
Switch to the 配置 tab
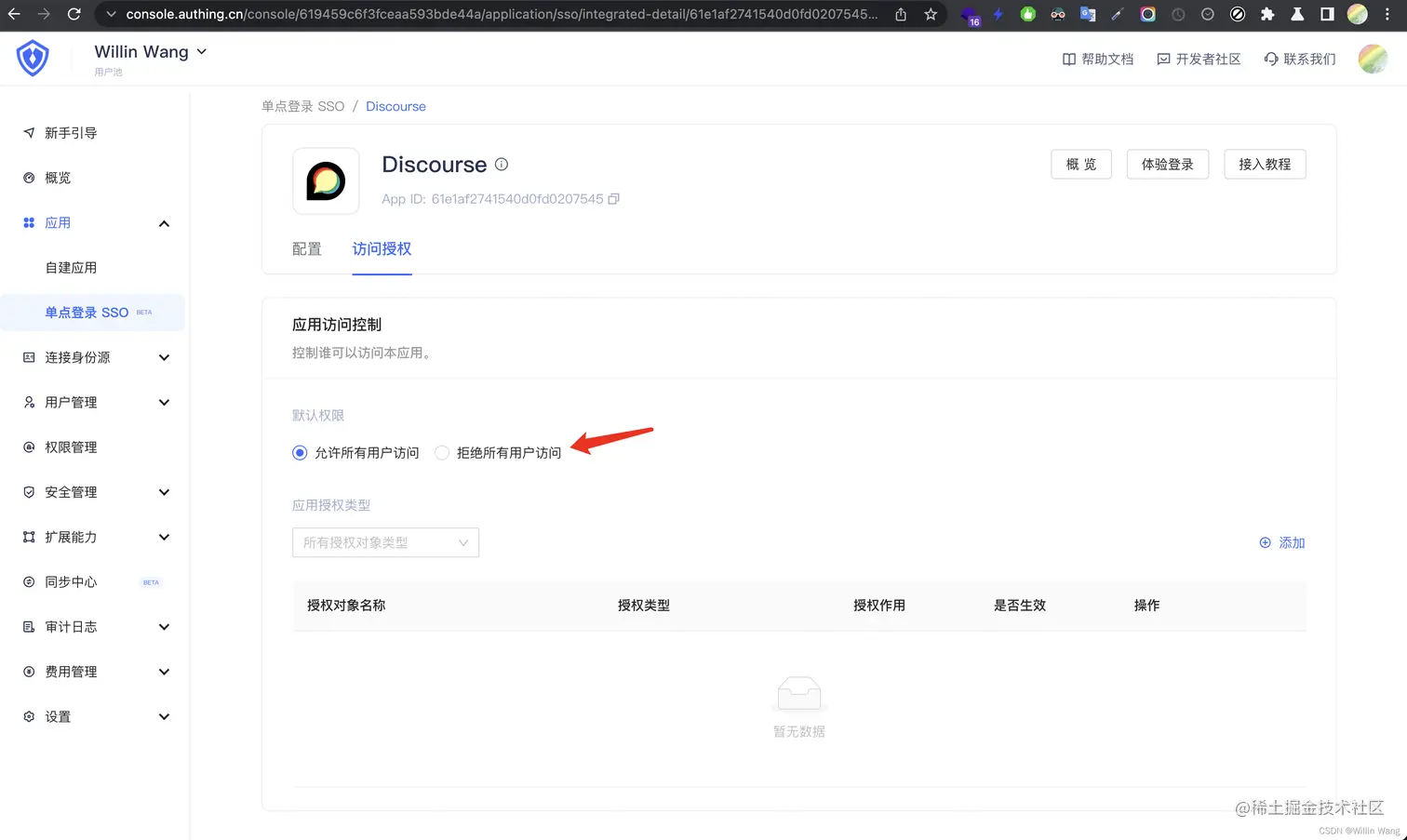click(x=306, y=248)
